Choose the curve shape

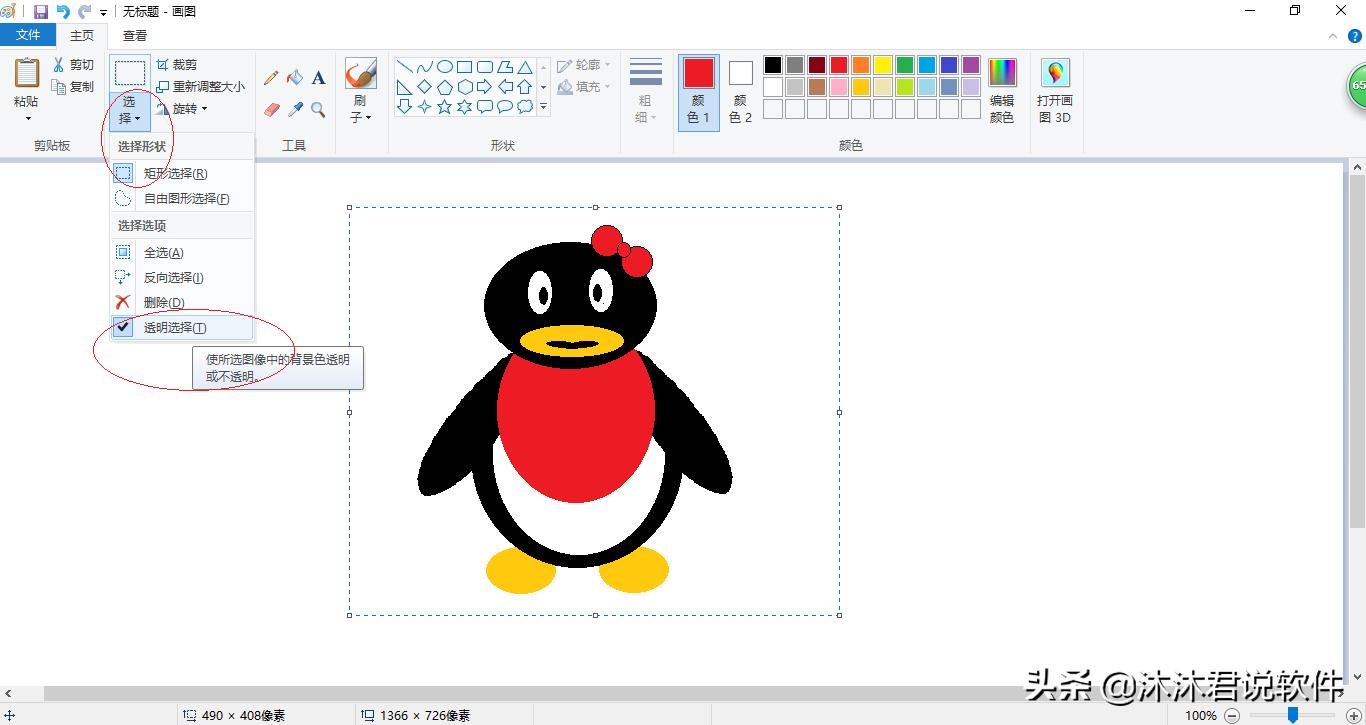coord(425,67)
